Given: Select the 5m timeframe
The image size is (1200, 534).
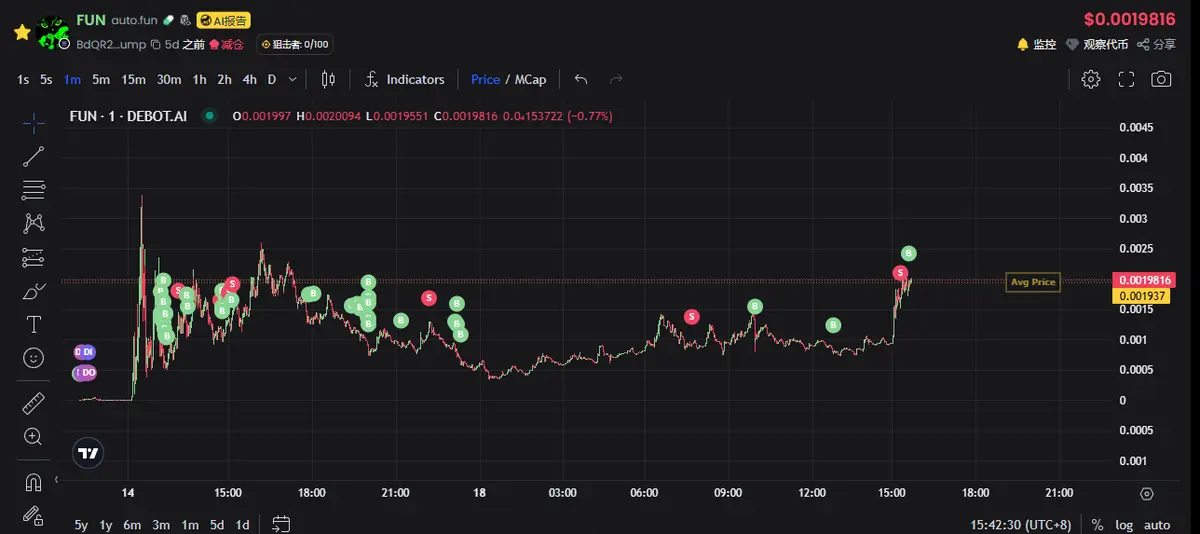Looking at the screenshot, I should 101,79.
